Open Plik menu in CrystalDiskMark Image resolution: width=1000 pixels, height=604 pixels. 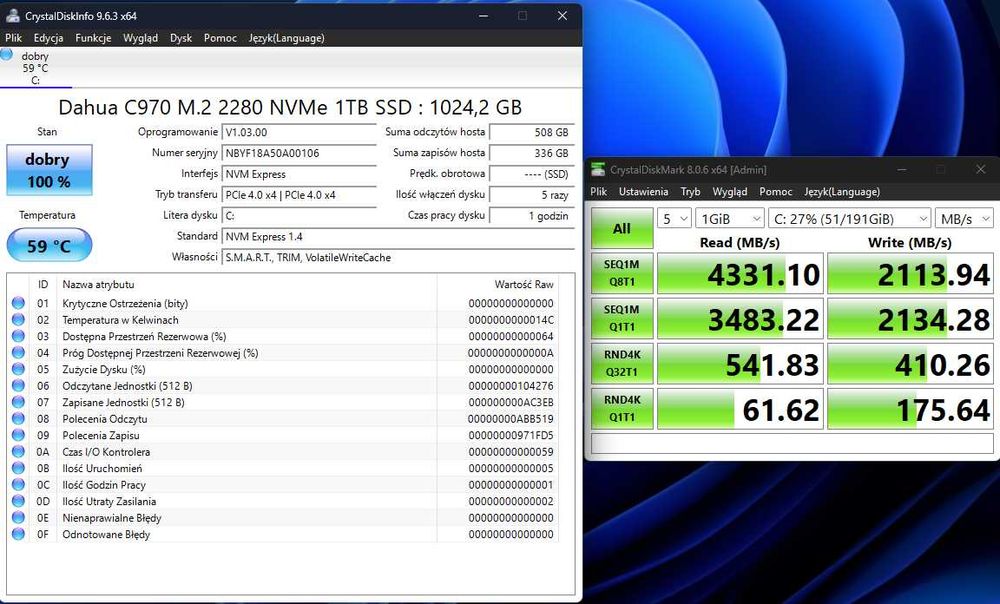coord(599,191)
